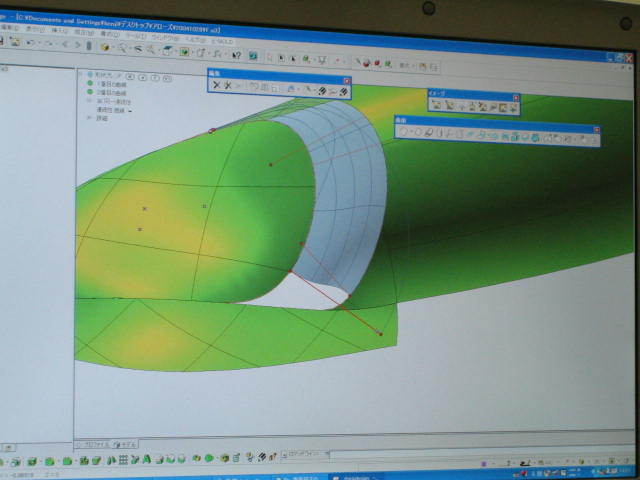Click the teal square icon beside help pointer
The height and width of the screenshot is (480, 640).
coord(253,56)
